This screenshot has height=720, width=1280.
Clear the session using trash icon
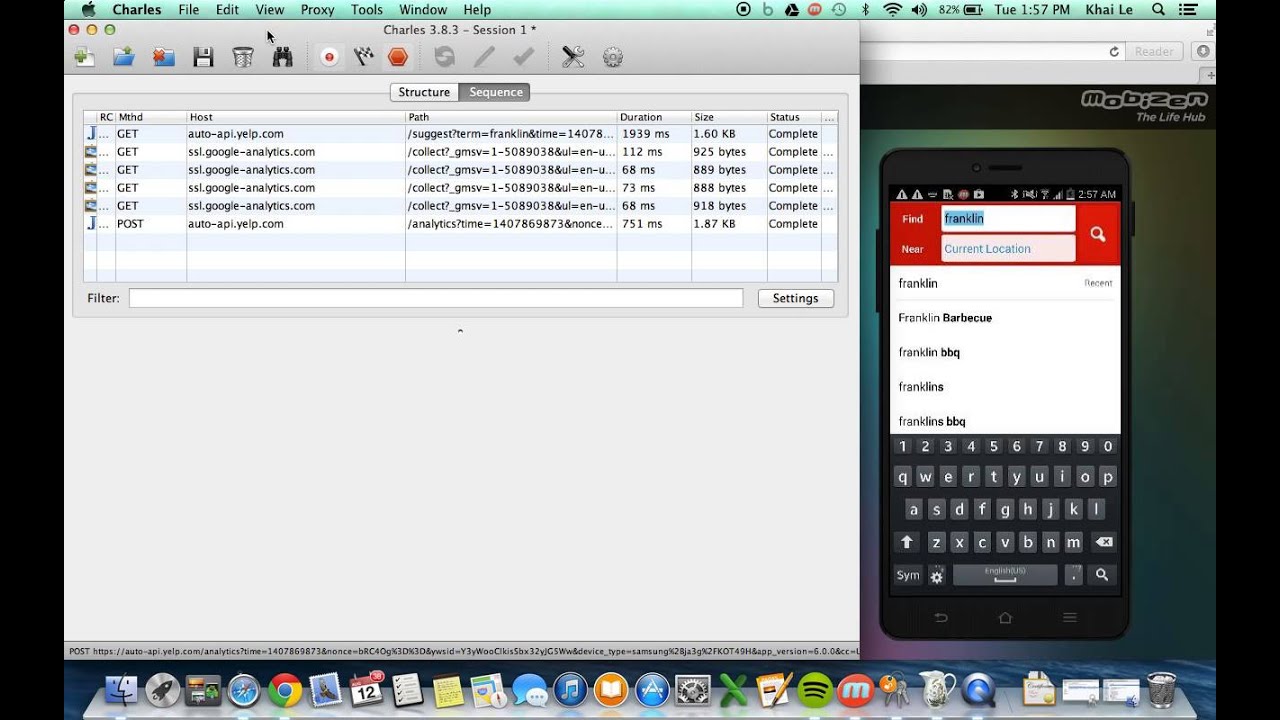pyautogui.click(x=243, y=57)
